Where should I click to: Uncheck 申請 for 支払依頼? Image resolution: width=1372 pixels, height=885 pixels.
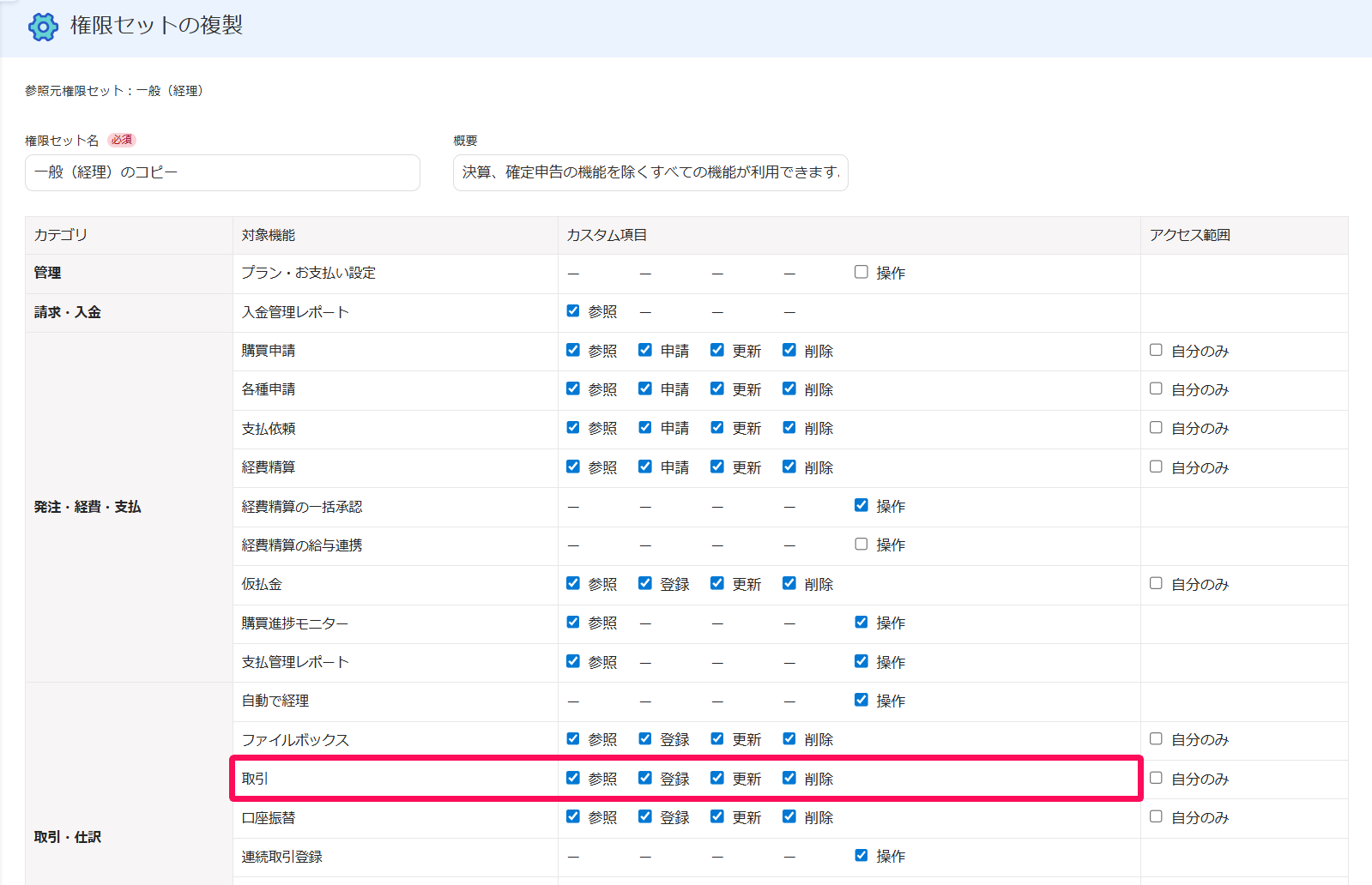[645, 427]
